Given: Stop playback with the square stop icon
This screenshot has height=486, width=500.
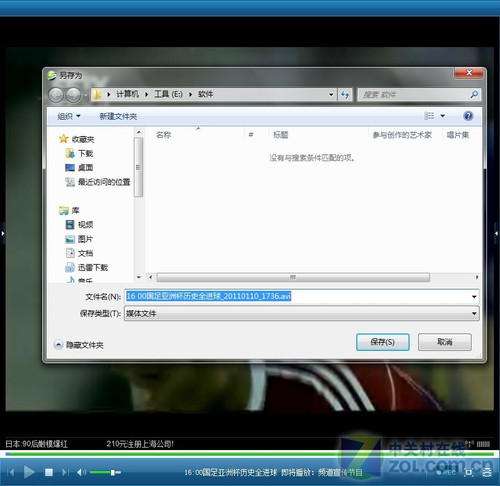Looking at the screenshot, I should point(49,472).
